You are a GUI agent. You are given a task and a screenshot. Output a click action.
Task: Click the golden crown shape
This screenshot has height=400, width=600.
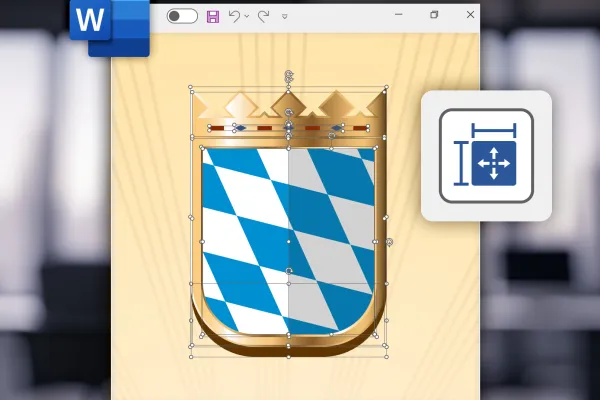pyautogui.click(x=289, y=115)
